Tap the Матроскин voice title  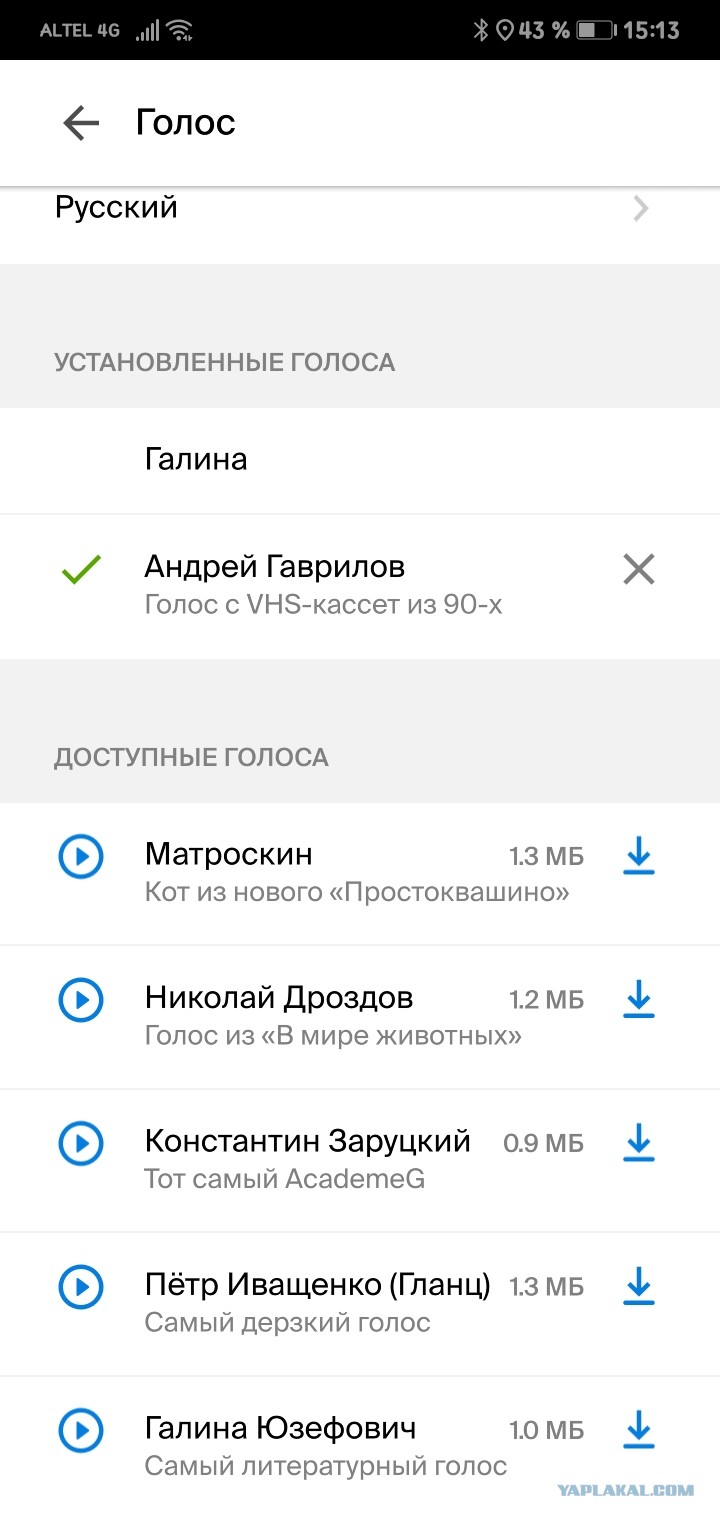click(228, 854)
